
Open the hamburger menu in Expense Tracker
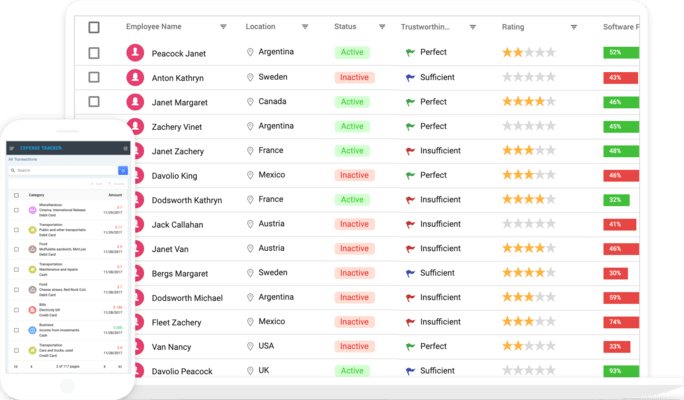(x=12, y=148)
